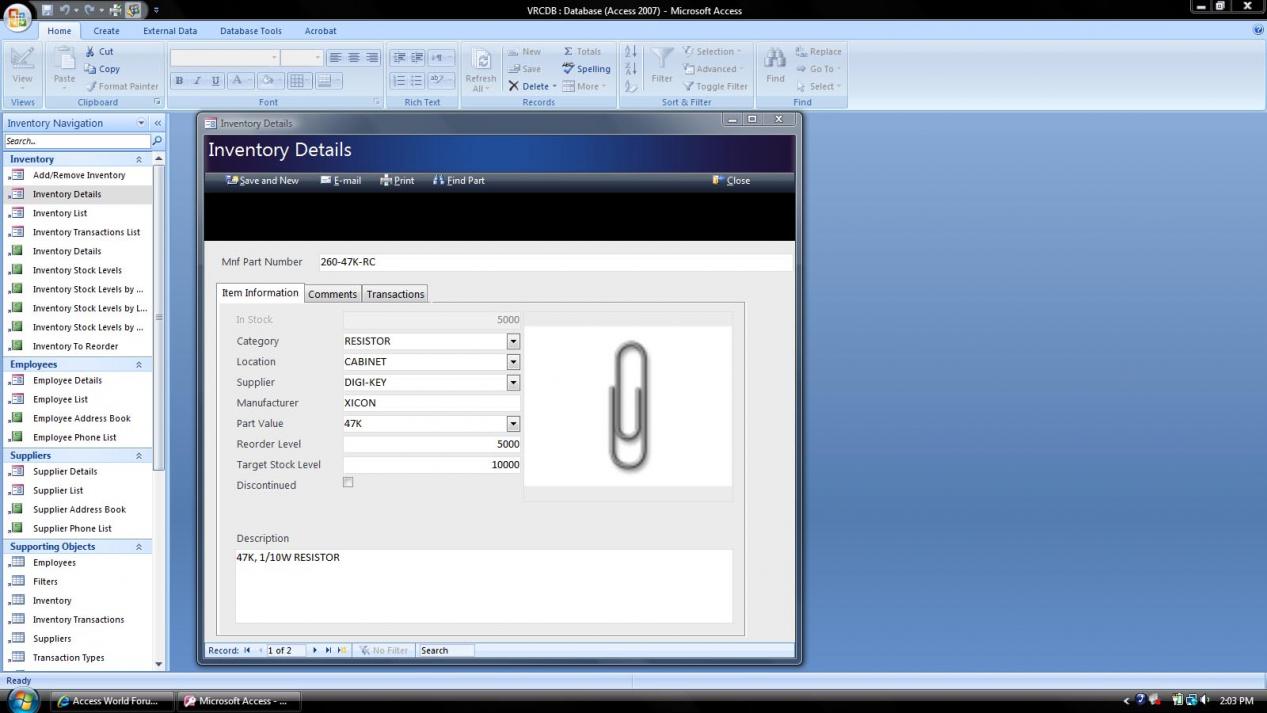Screen dimensions: 1267x713
Task: Click the bulleted list icon in Rich Text
Action: pyautogui.click(x=417, y=81)
